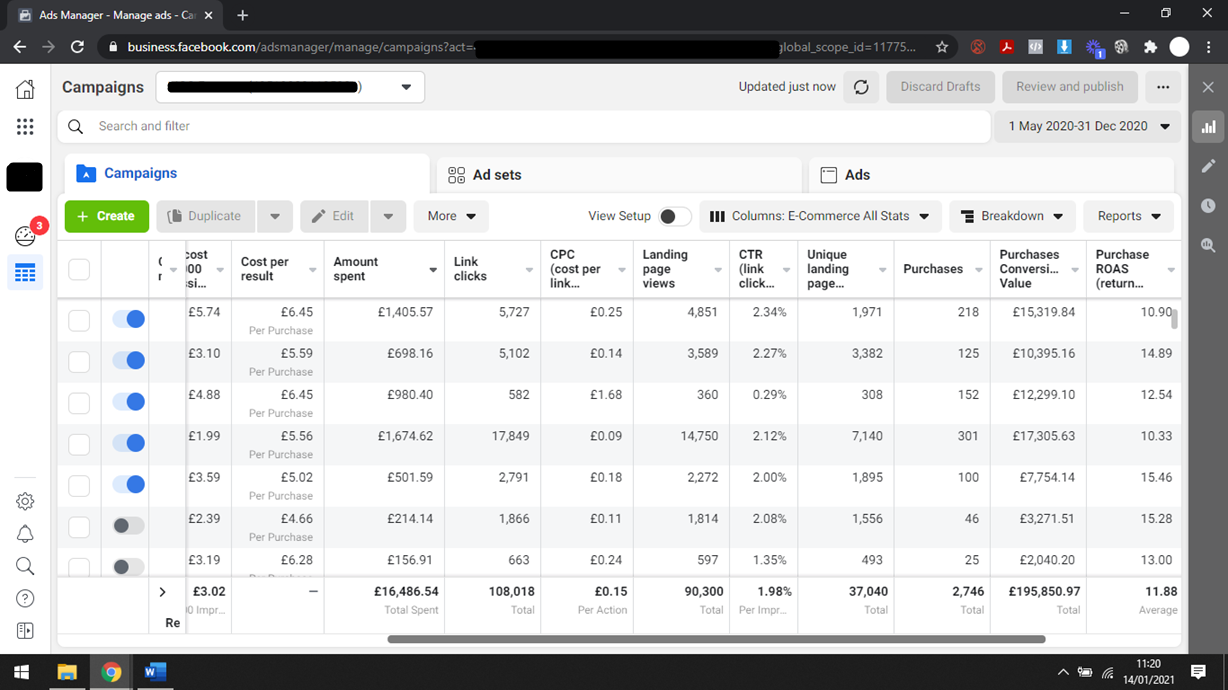This screenshot has height=690, width=1228.
Task: Open Chrome extensions puzzle icon
Action: pyautogui.click(x=1150, y=47)
